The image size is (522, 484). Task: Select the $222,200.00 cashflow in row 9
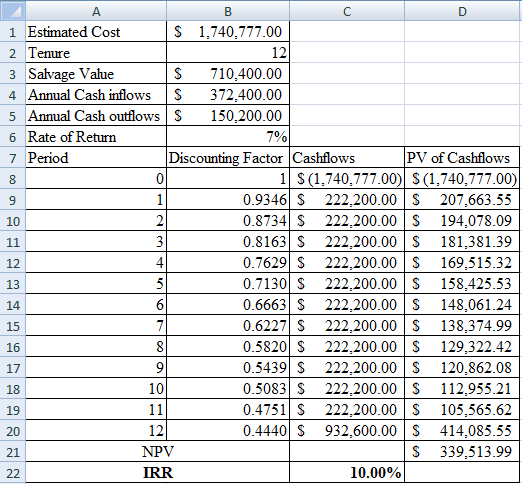coord(347,200)
